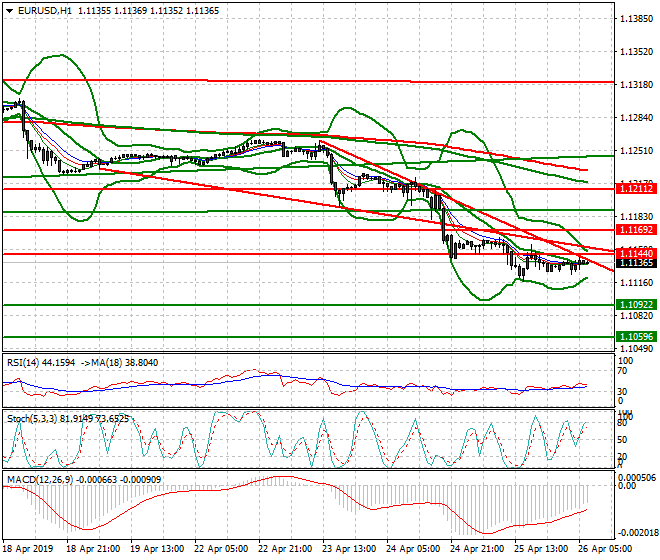Select the red 1.11692 price level label
Viewport: 660px width, 560px height.
pyautogui.click(x=636, y=230)
